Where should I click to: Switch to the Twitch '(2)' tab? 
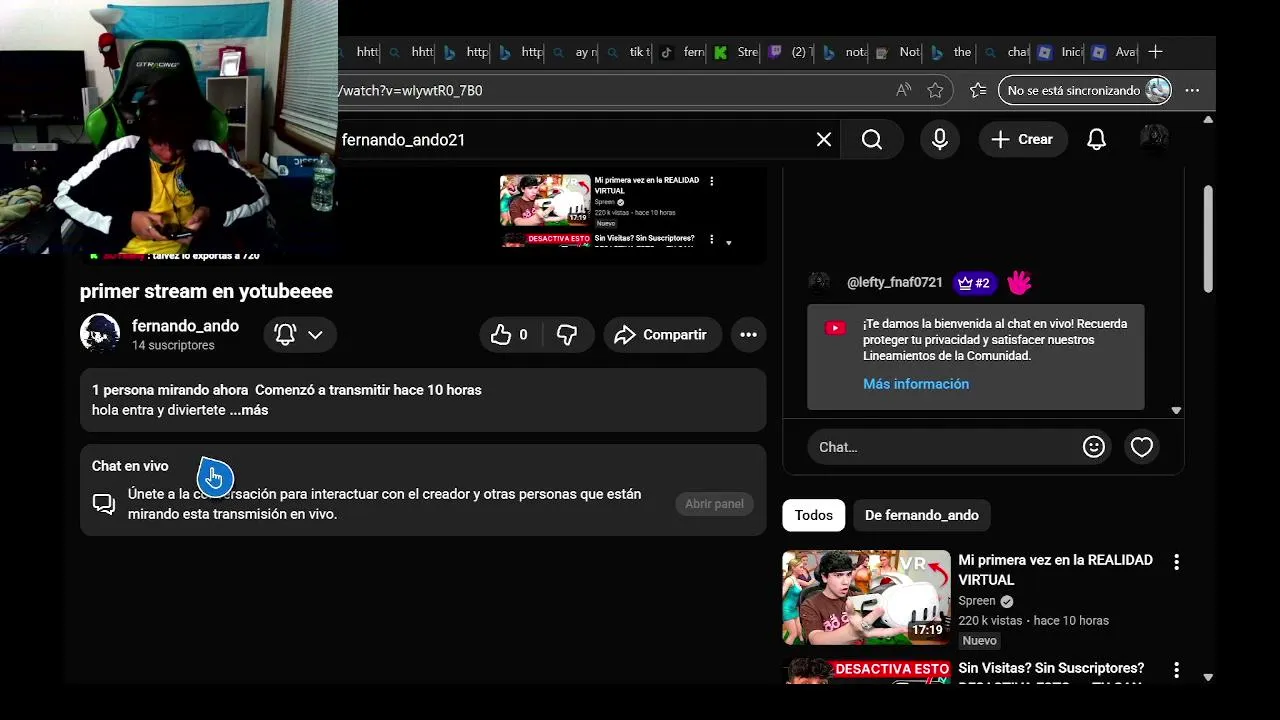tap(790, 52)
